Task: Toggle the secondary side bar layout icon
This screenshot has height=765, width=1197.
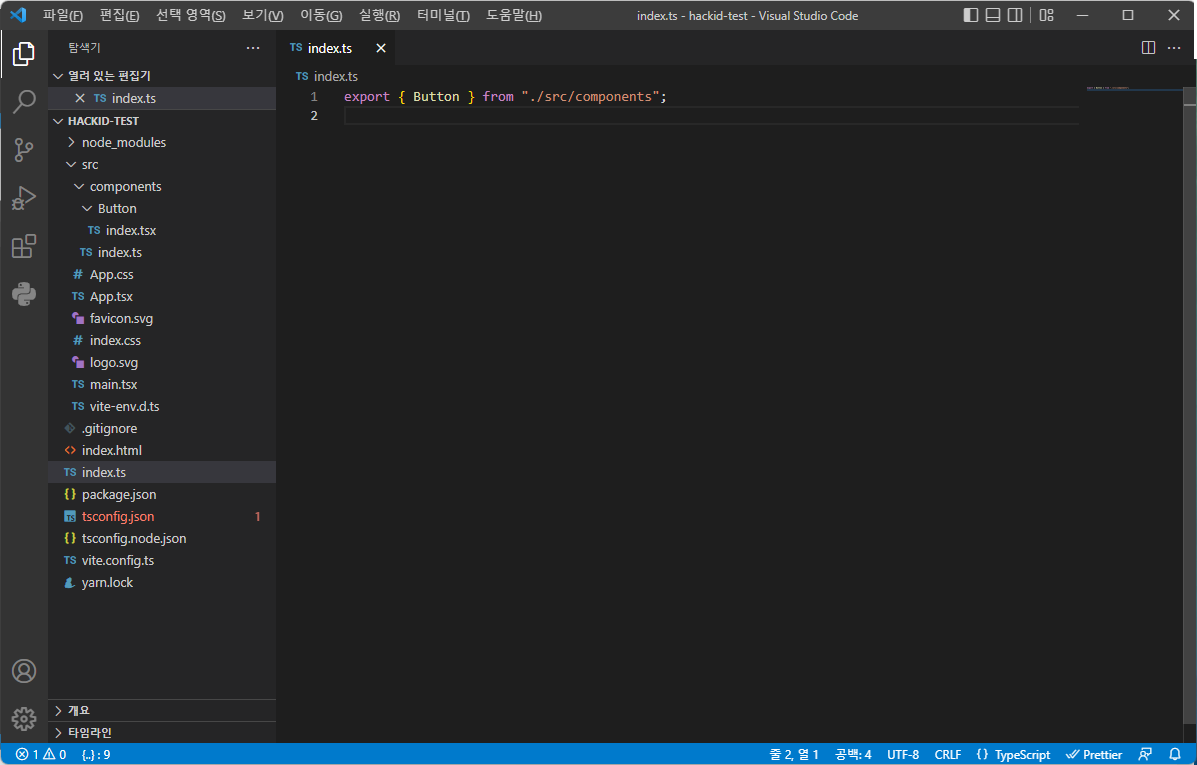Action: click(x=1015, y=15)
